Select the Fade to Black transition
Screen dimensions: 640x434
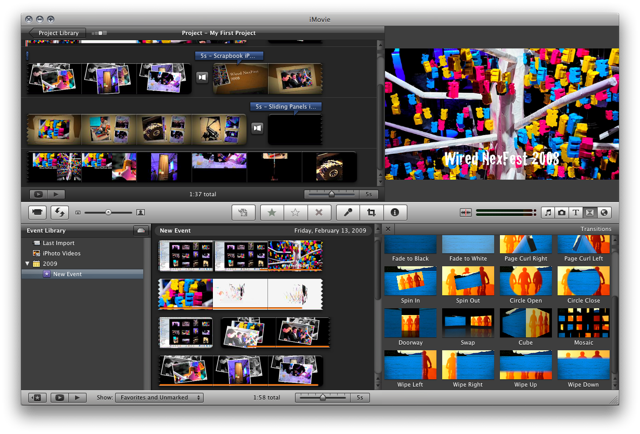click(x=410, y=248)
